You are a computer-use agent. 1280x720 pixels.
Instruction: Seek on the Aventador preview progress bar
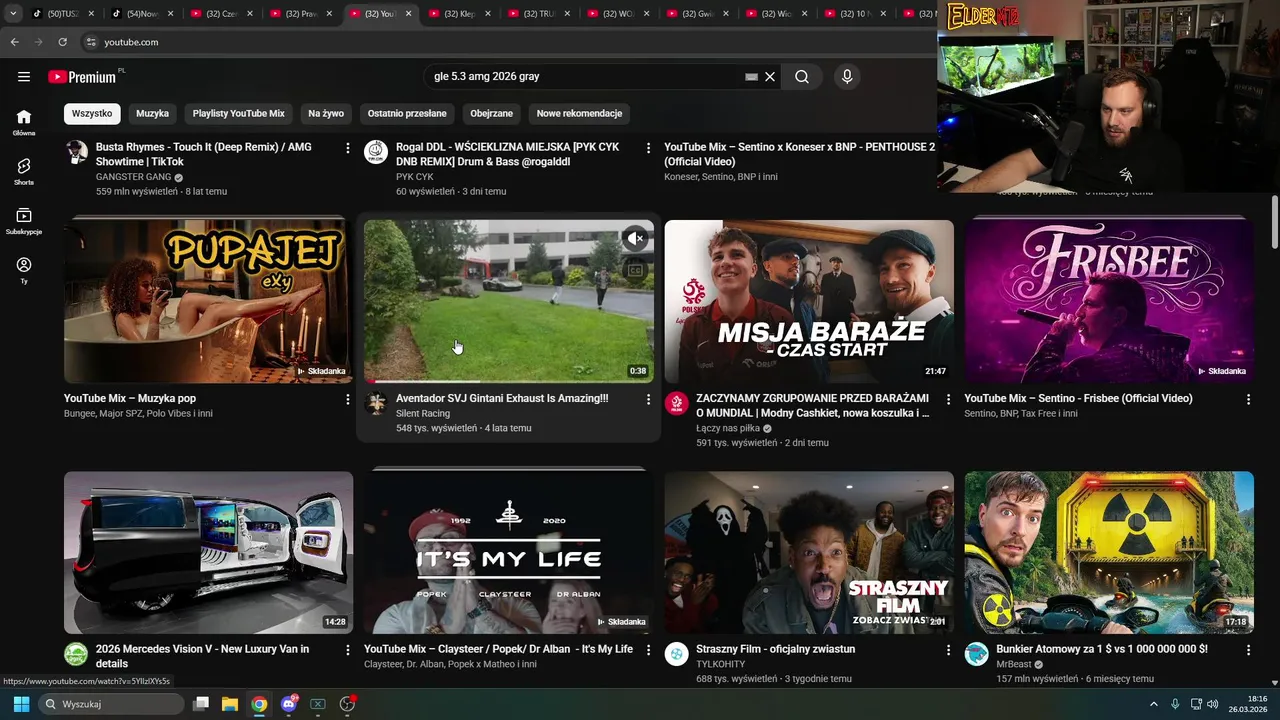[x=508, y=381]
